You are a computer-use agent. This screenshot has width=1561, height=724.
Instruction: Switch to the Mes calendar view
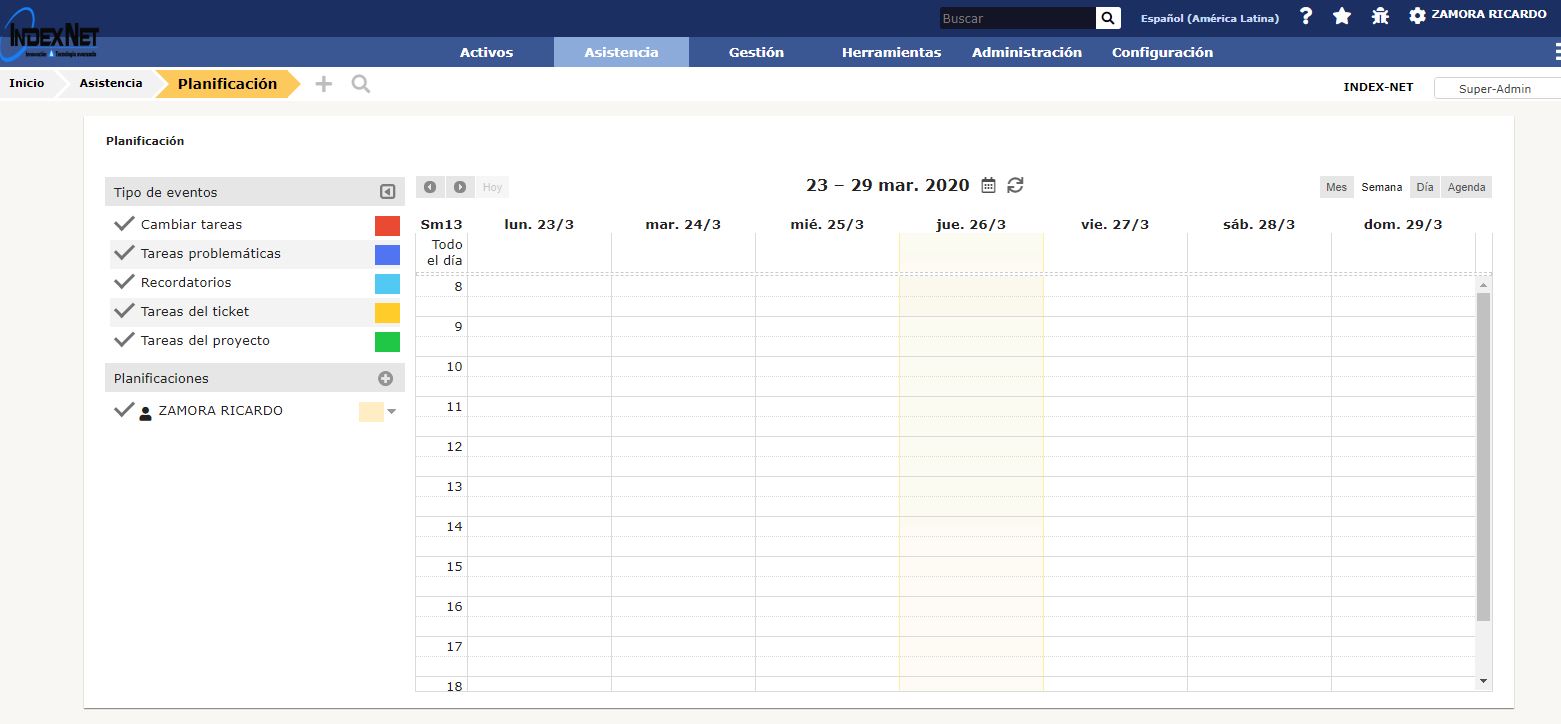click(1336, 187)
